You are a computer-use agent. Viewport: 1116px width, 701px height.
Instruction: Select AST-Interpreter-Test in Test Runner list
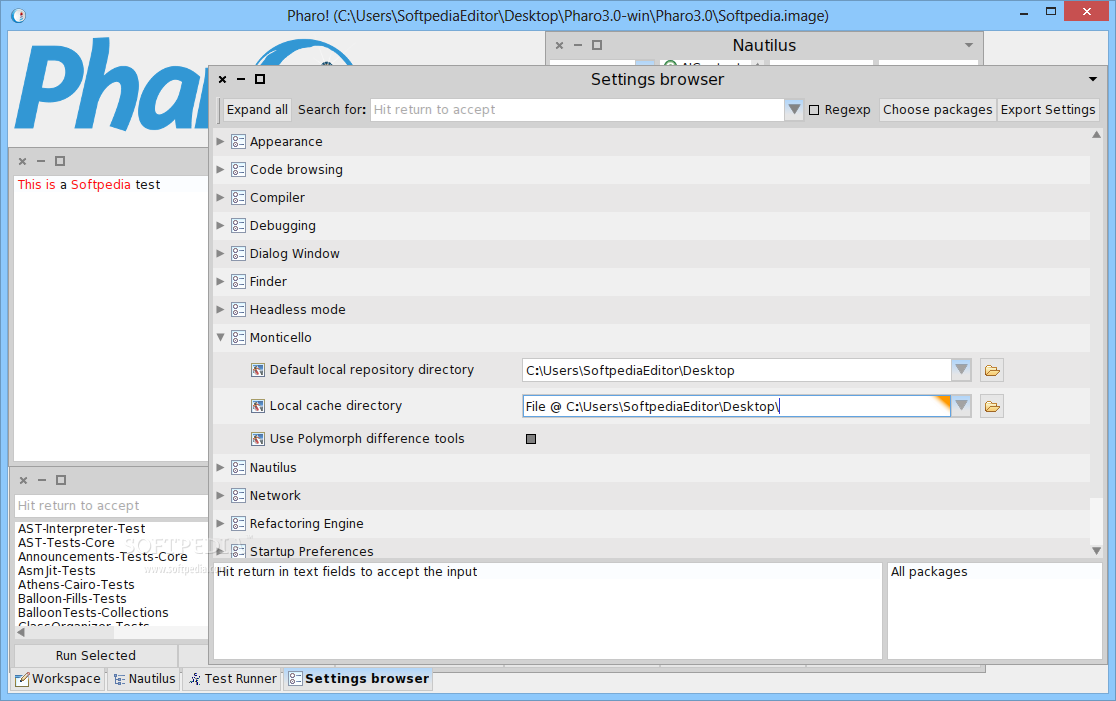tap(81, 529)
